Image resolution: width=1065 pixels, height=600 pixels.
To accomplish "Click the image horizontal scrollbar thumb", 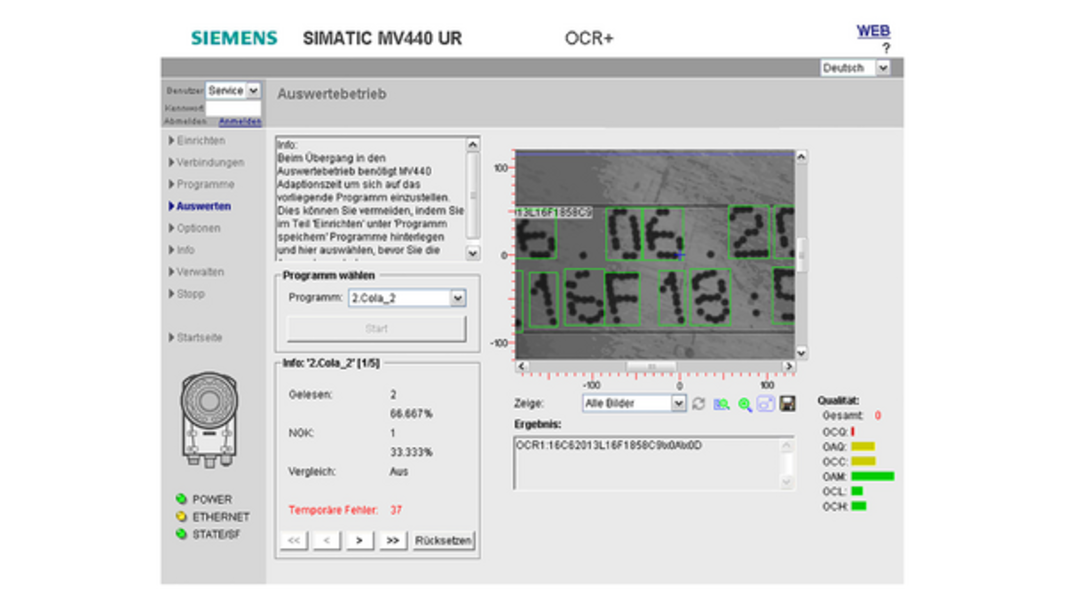I will click(651, 366).
